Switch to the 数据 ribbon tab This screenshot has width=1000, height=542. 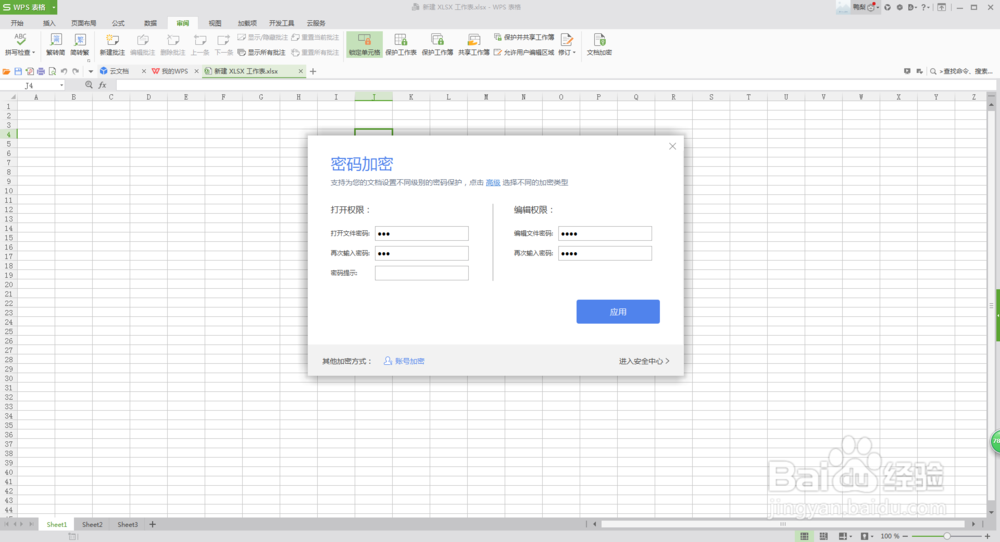click(x=151, y=23)
